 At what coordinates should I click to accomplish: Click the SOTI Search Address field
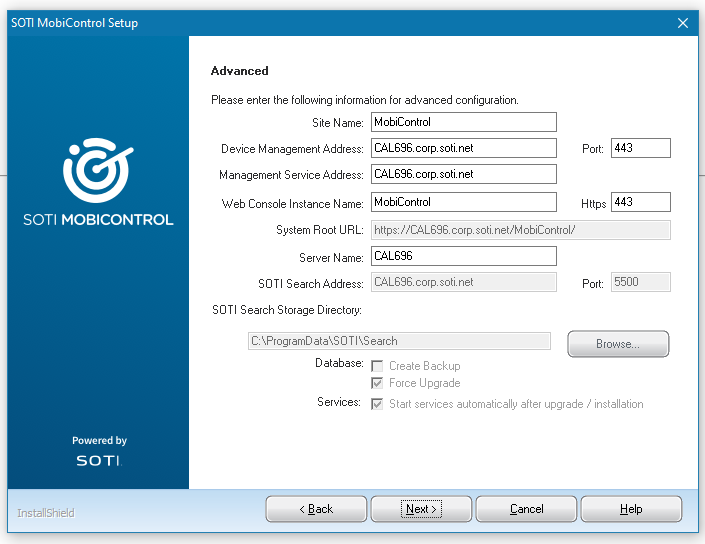(x=464, y=282)
